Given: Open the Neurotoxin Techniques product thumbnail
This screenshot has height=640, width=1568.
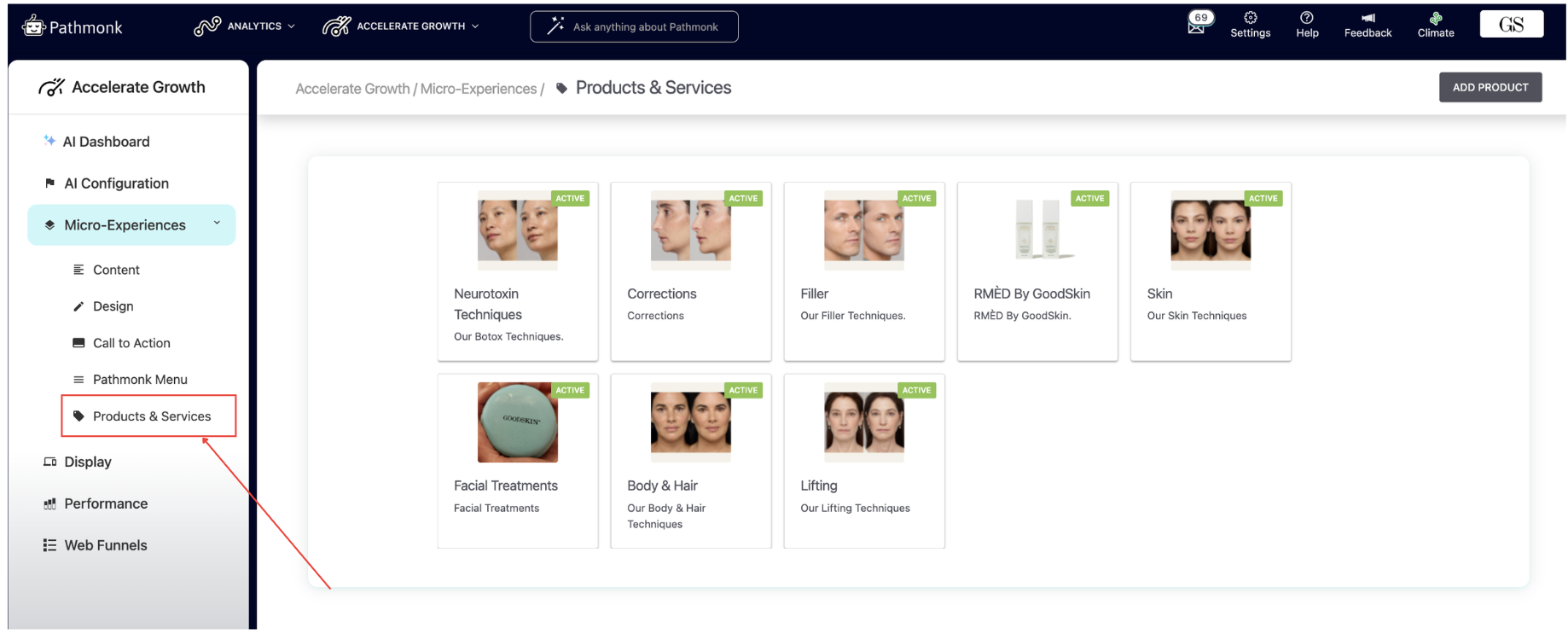Looking at the screenshot, I should coord(518,230).
